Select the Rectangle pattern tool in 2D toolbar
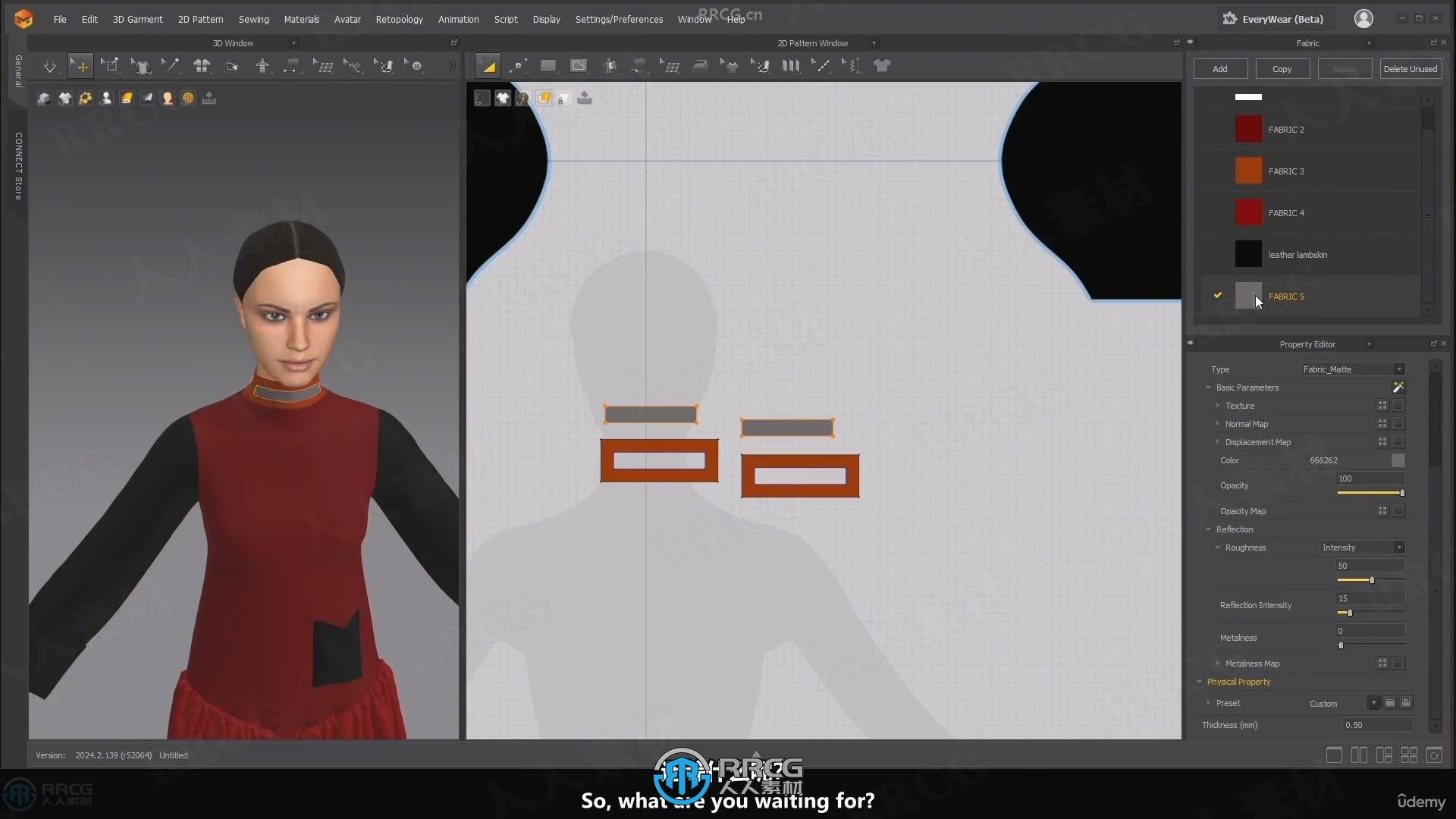Viewport: 1456px width, 819px height. [548, 67]
